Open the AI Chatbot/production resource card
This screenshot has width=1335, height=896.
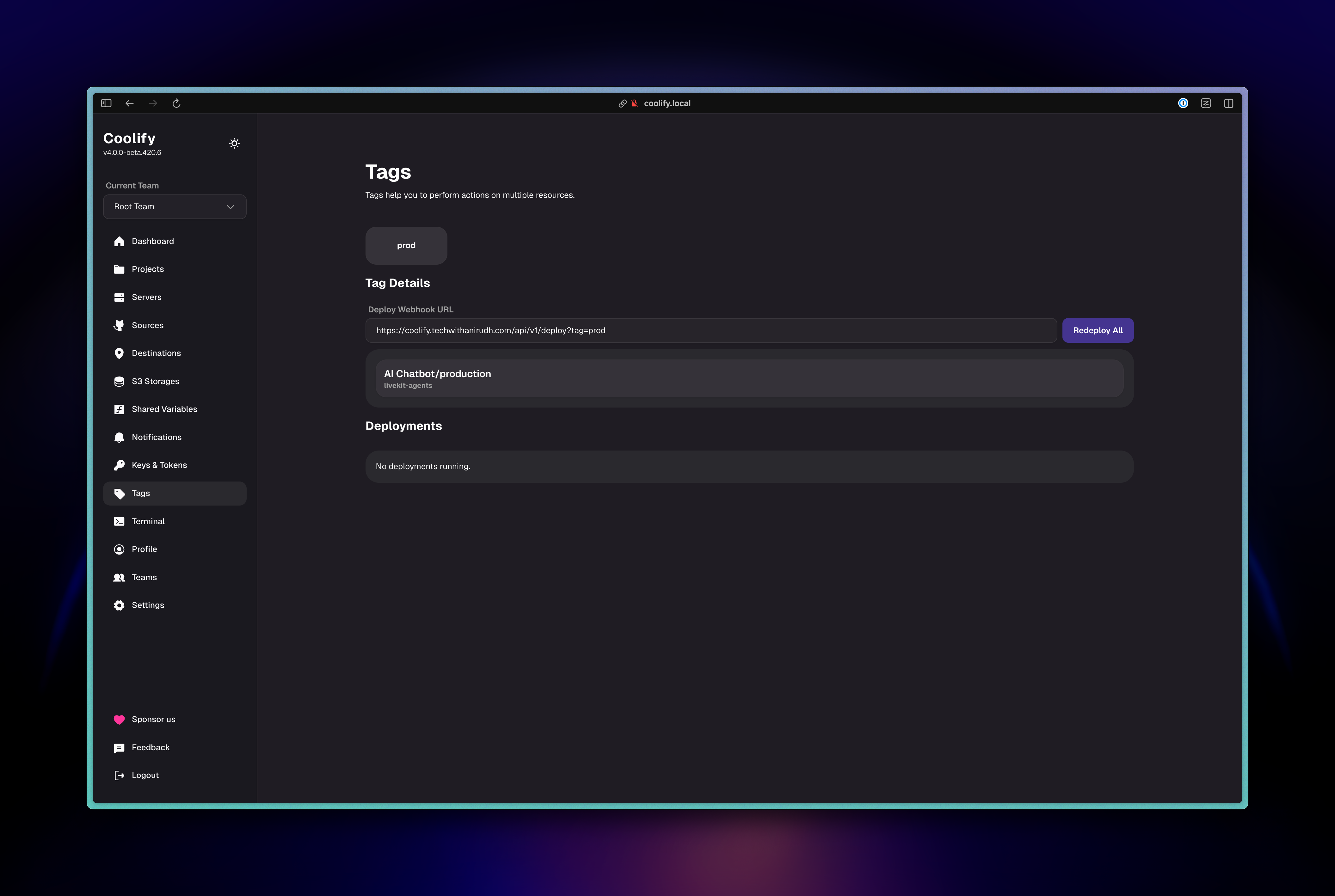pyautogui.click(x=749, y=378)
